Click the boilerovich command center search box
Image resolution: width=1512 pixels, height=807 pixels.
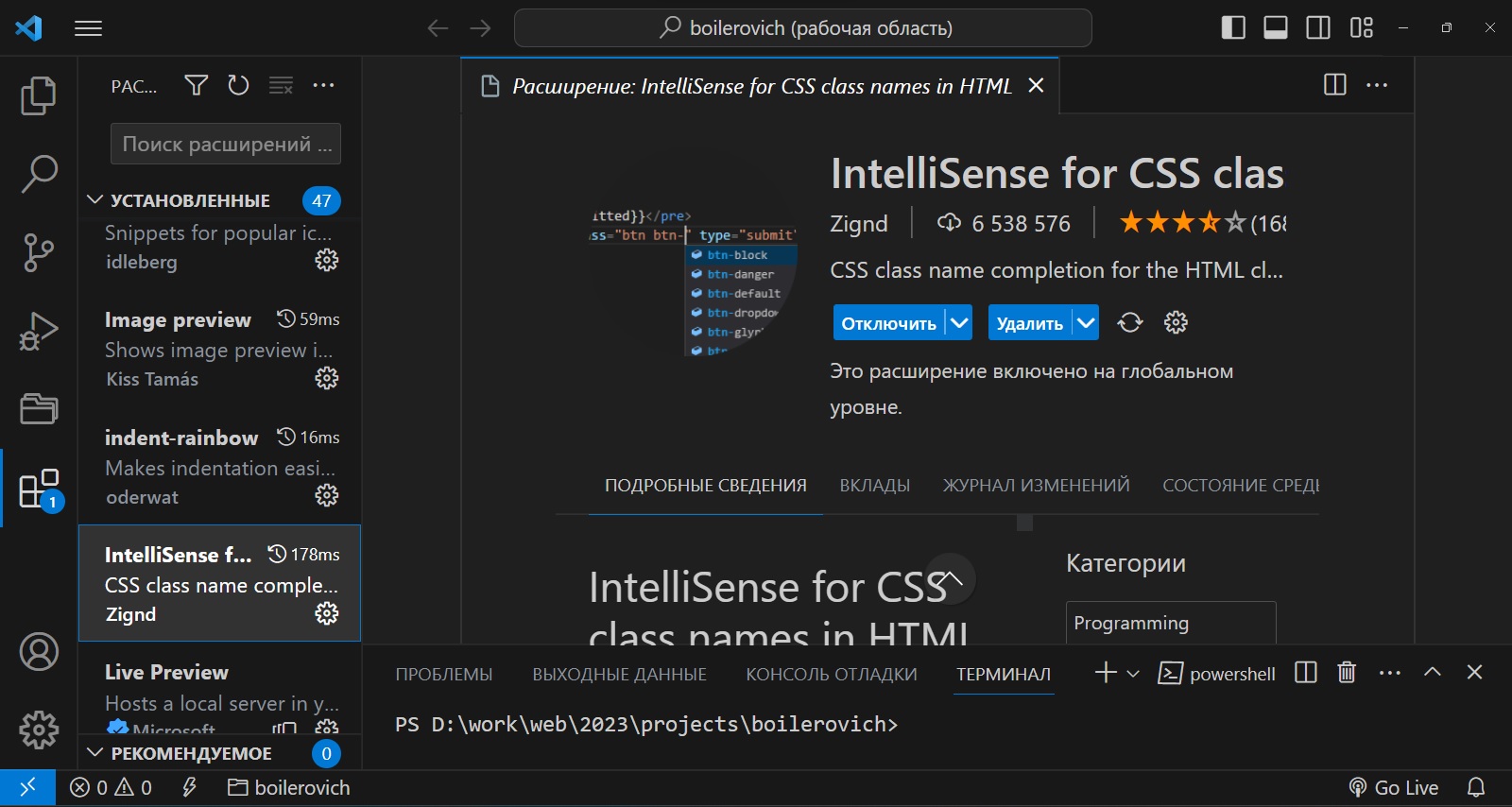point(803,28)
